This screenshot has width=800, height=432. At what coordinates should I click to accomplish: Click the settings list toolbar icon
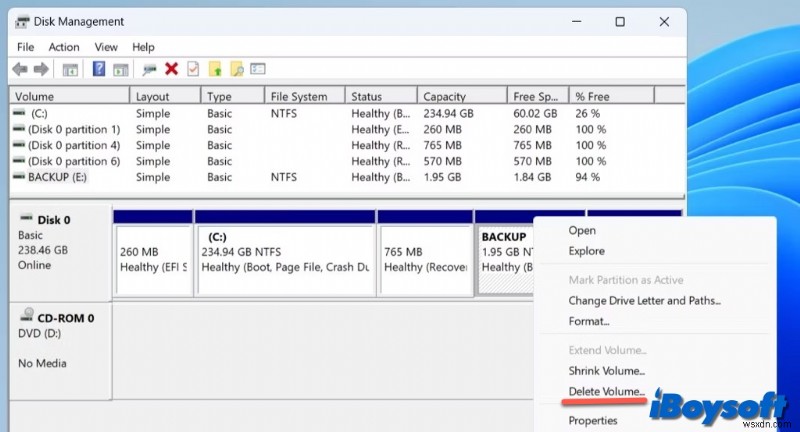click(258, 68)
